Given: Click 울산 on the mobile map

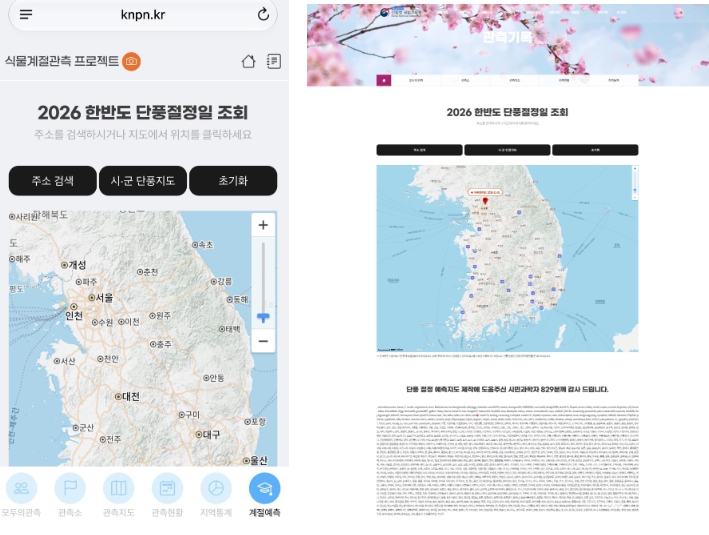Looking at the screenshot, I should tap(255, 460).
